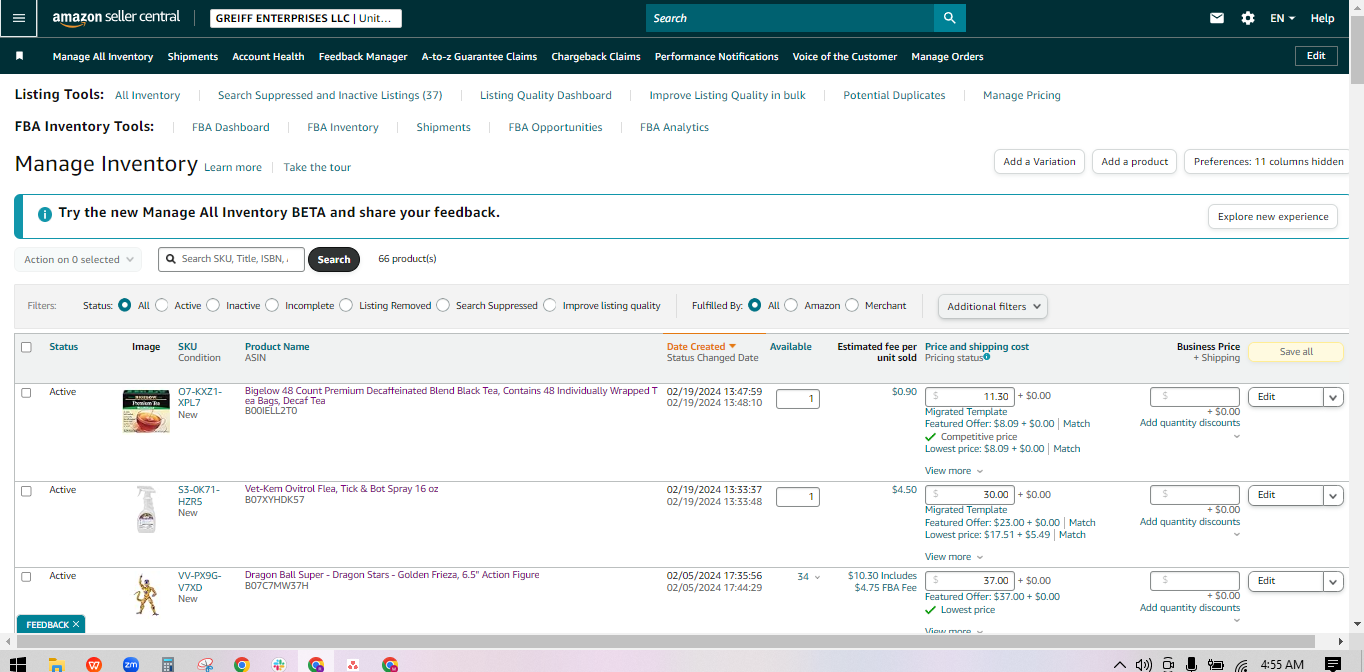
Task: Expand available quantity 34 chevron
Action: [817, 577]
